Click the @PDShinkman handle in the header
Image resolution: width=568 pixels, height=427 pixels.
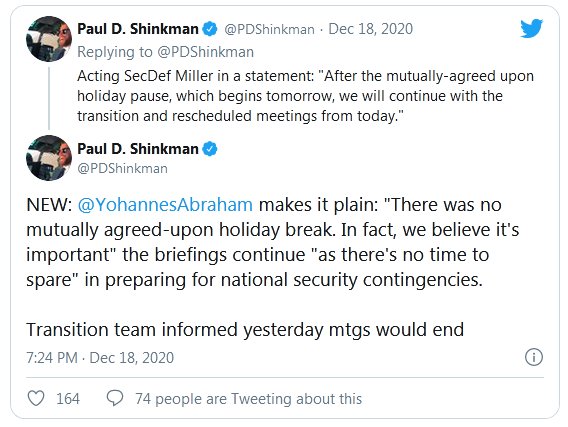[269, 29]
